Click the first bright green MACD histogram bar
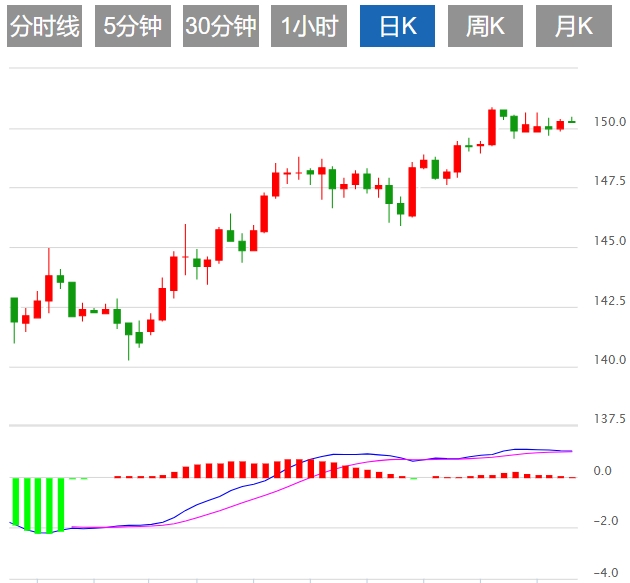The width and height of the screenshot is (630, 583). click(16, 501)
